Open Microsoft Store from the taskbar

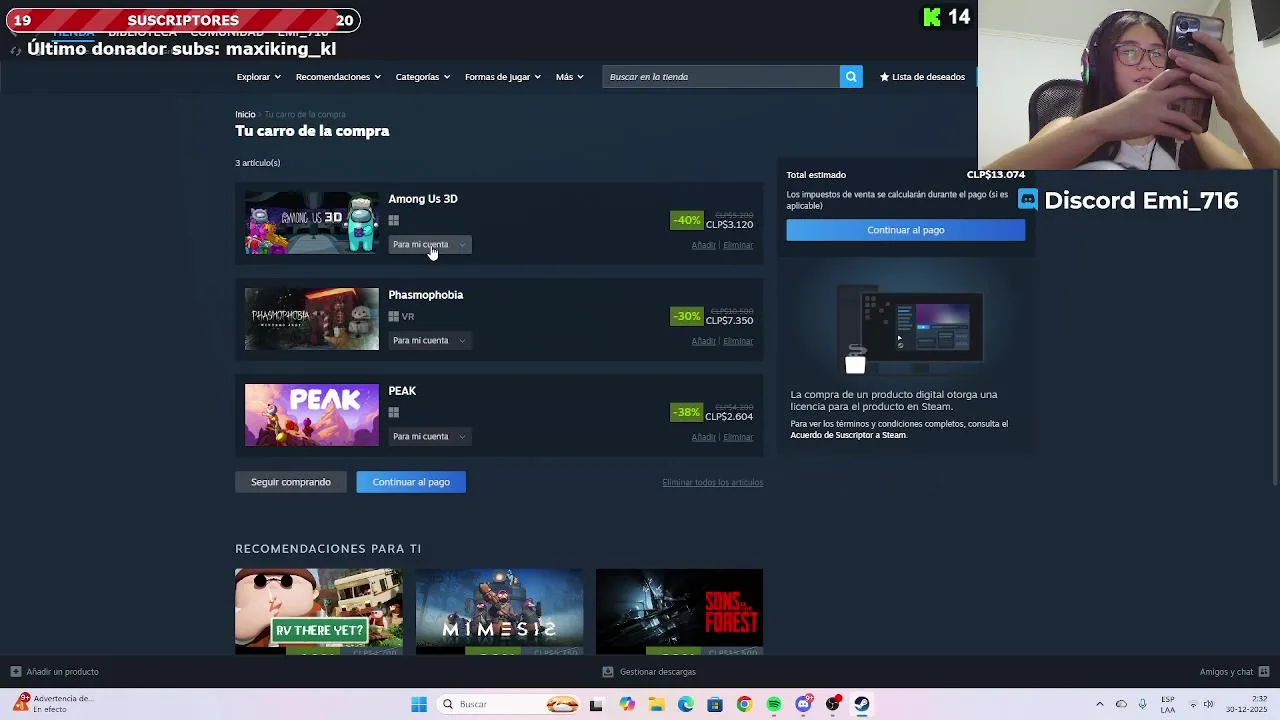(x=715, y=704)
